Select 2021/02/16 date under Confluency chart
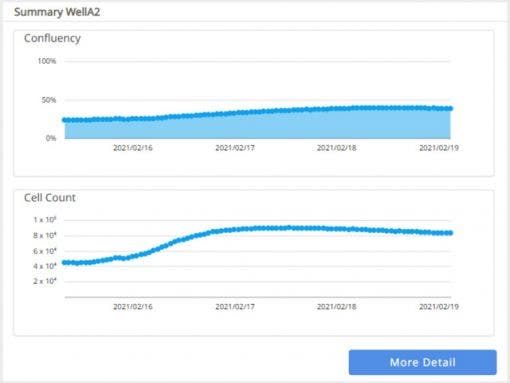This screenshot has width=510, height=383. (133, 148)
